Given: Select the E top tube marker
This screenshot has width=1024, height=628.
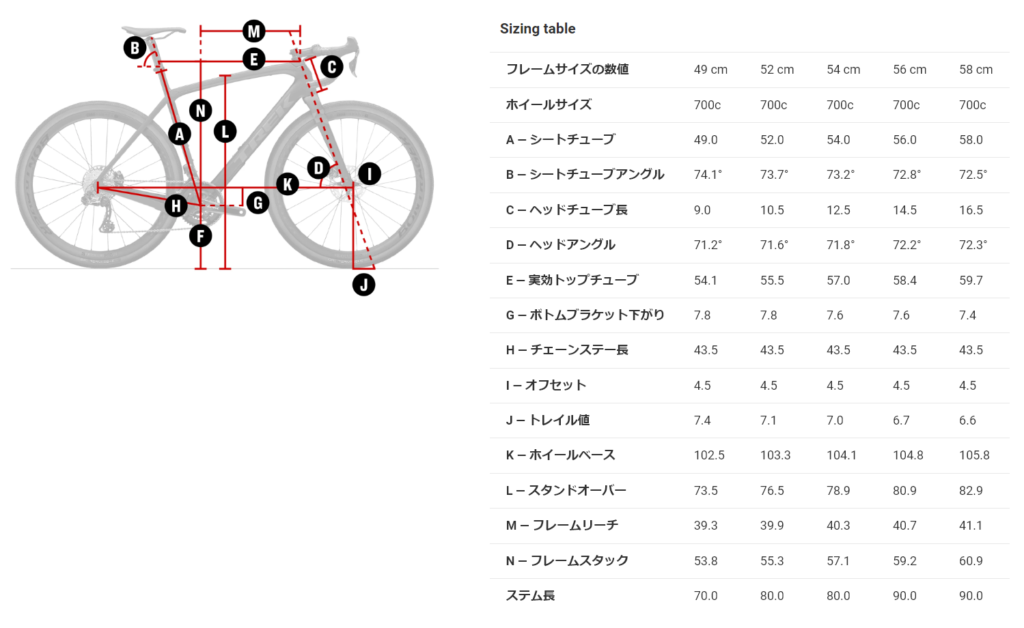Looking at the screenshot, I should coord(253,60).
